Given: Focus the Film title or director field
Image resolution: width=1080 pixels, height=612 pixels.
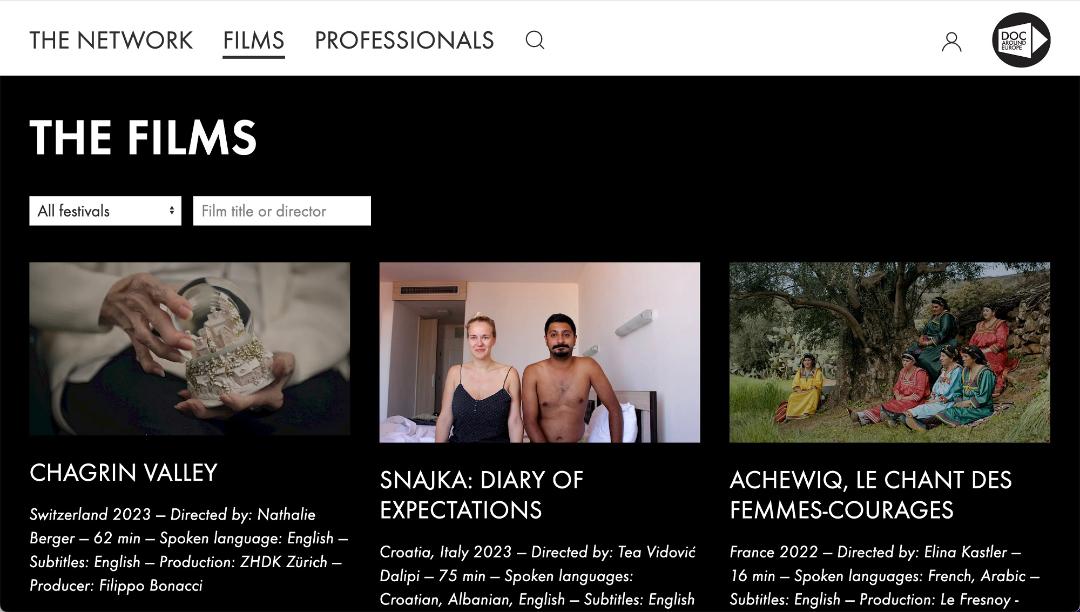Looking at the screenshot, I should [282, 211].
